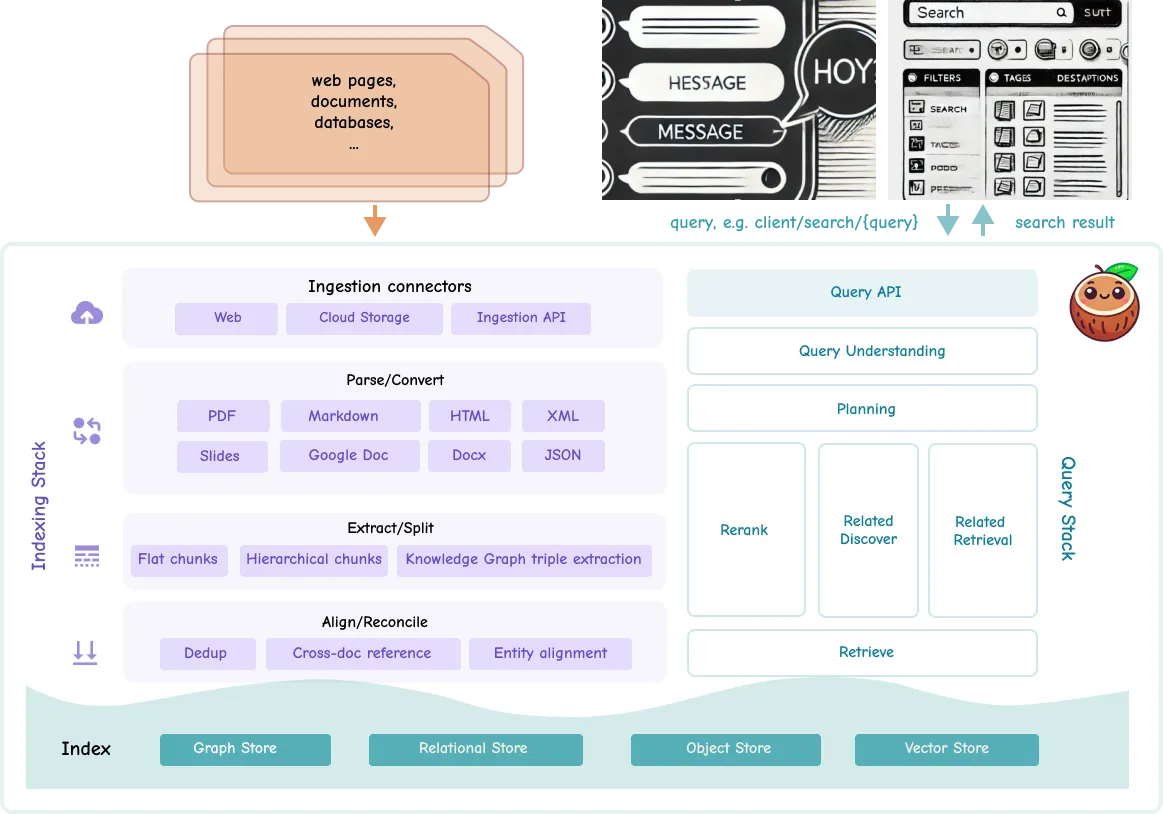Click the magnifying glass in the Search bar
Viewport: 1163px width, 814px height.
tap(1062, 12)
